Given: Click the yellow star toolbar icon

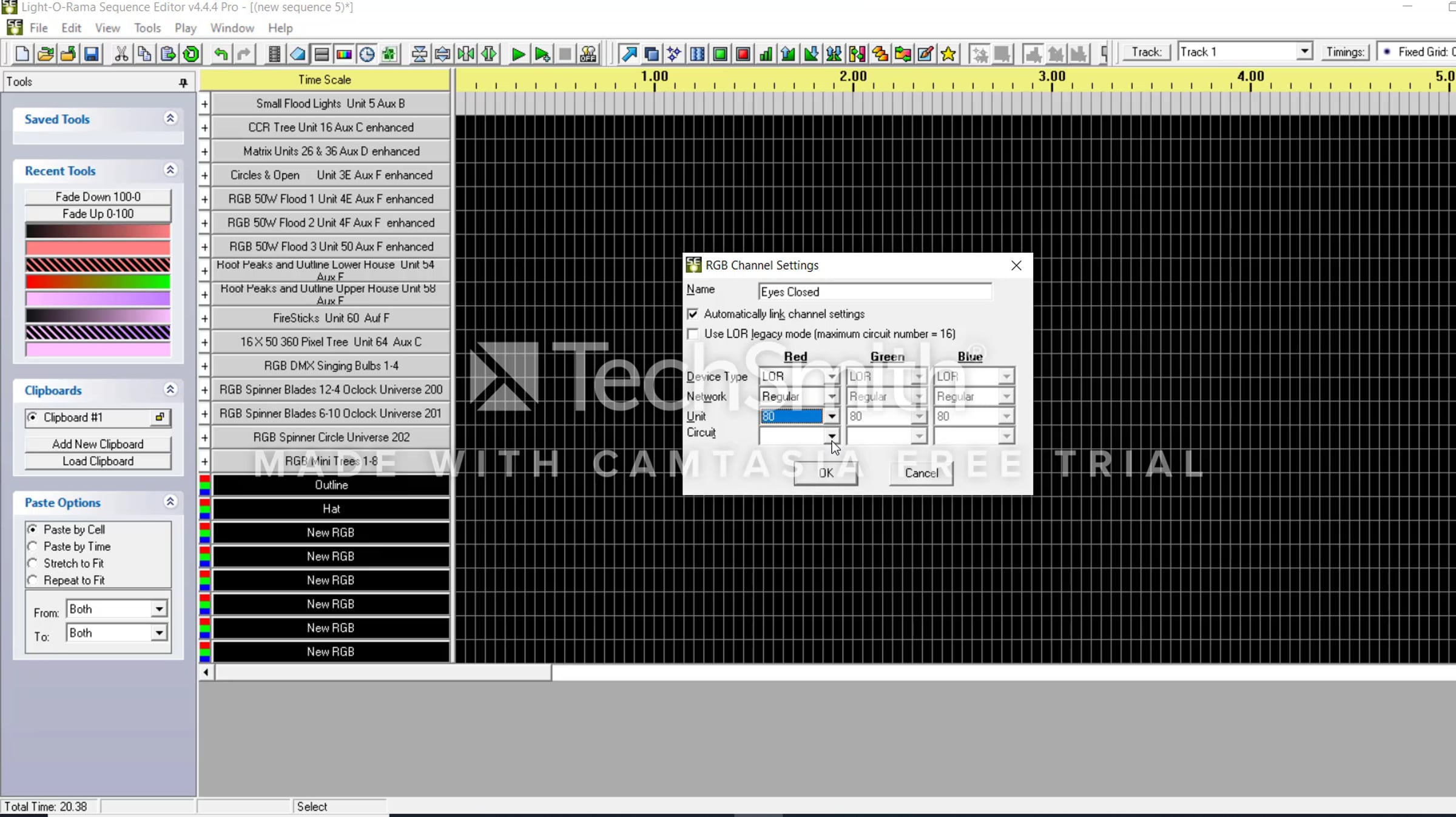Looking at the screenshot, I should tap(948, 54).
